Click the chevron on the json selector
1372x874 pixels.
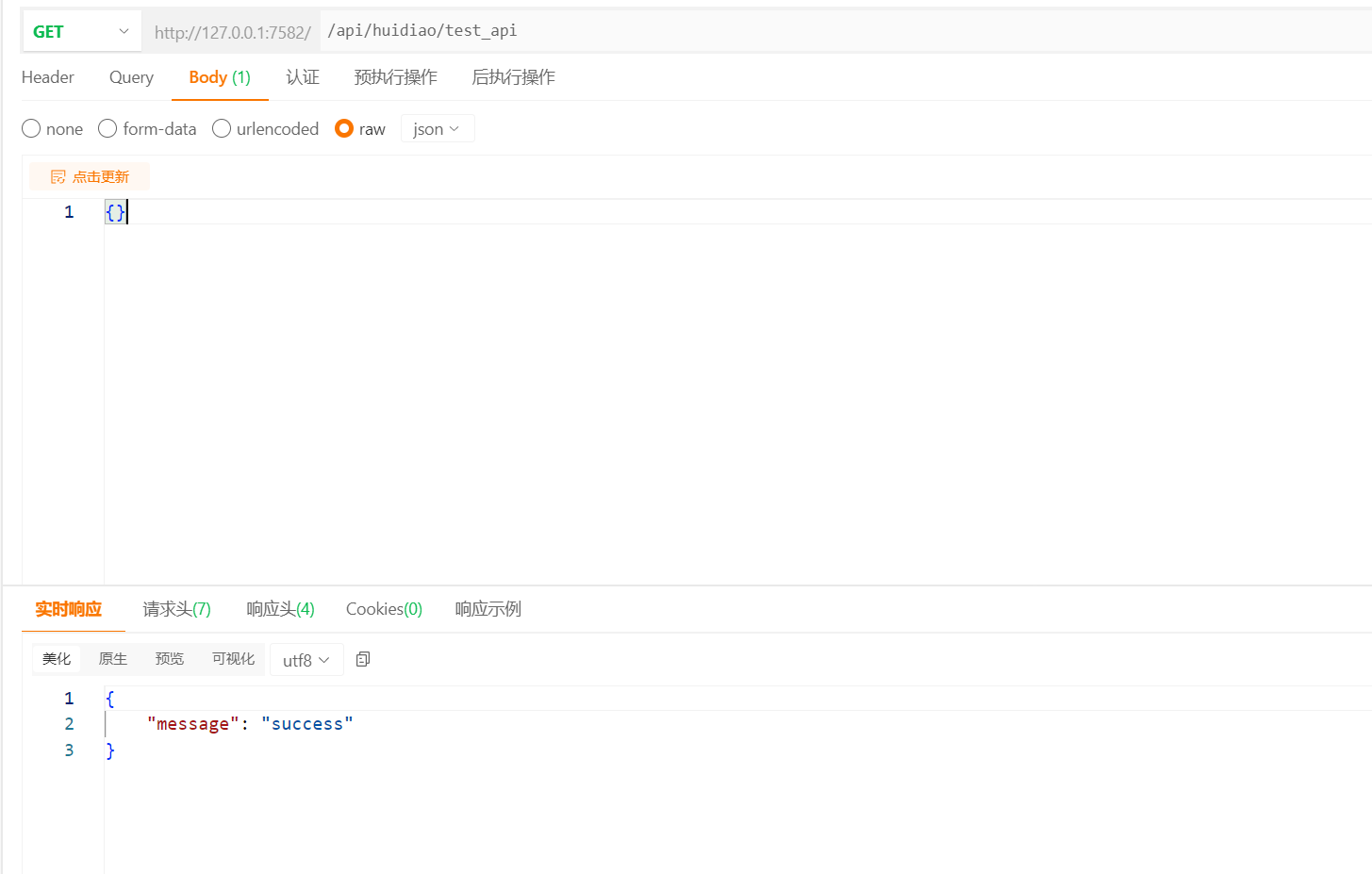click(455, 129)
